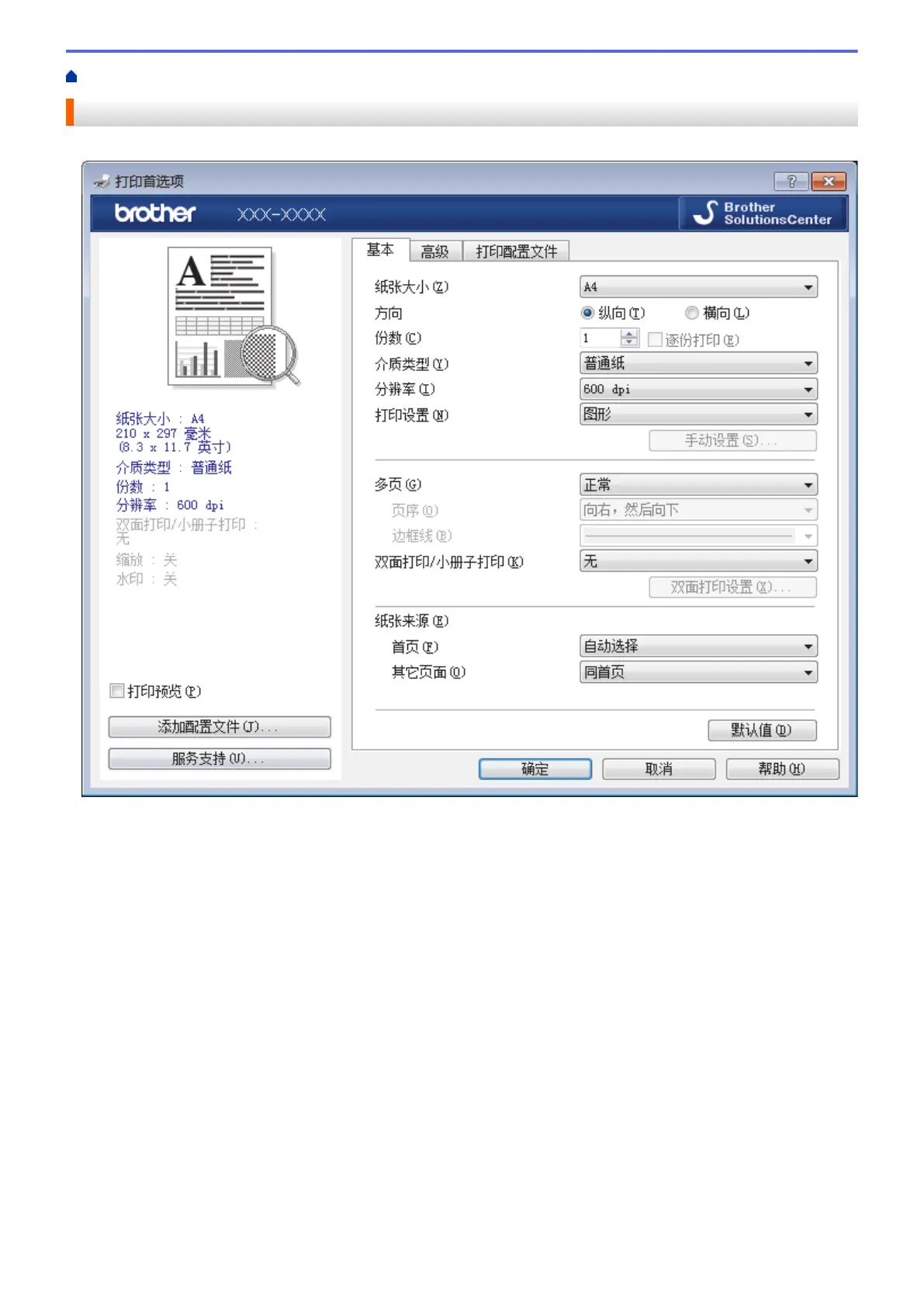Click the 确定 button
Screen dimensions: 924x1307
(535, 768)
